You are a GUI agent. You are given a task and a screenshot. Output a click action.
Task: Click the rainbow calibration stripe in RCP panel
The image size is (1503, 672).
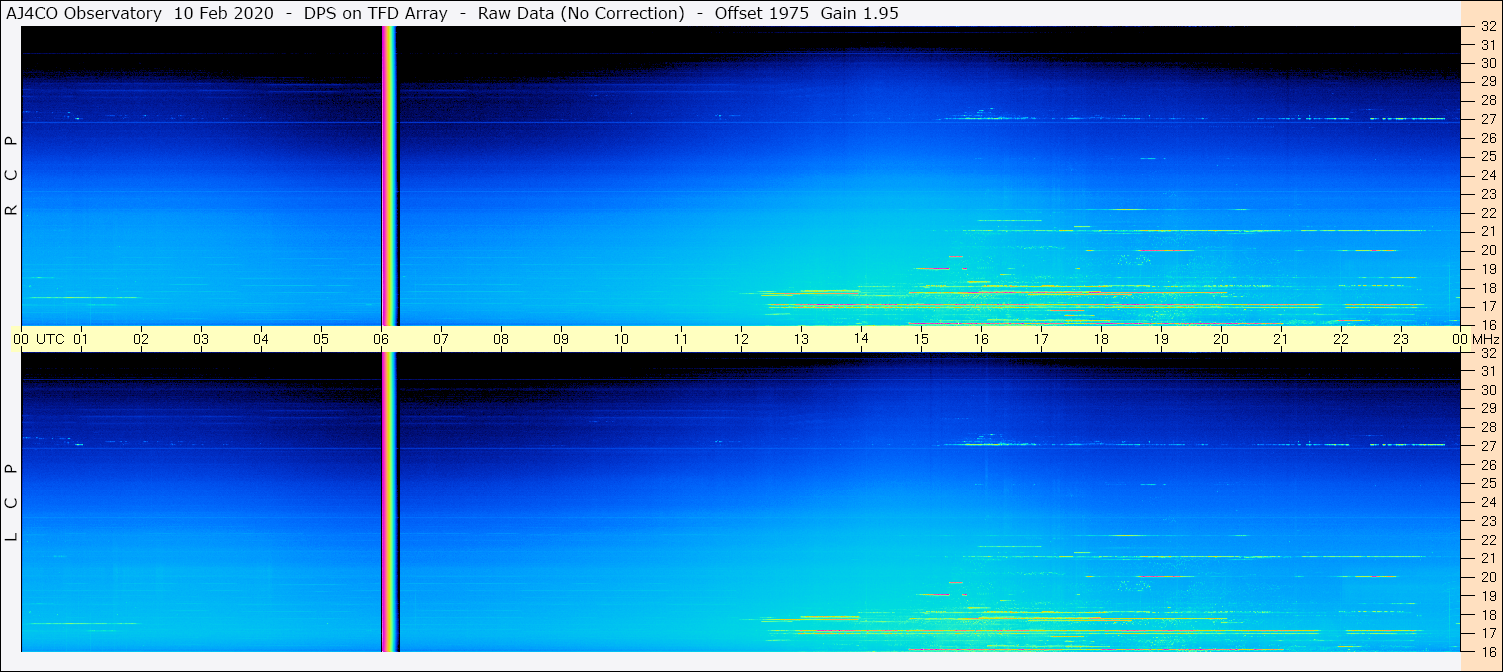[390, 176]
